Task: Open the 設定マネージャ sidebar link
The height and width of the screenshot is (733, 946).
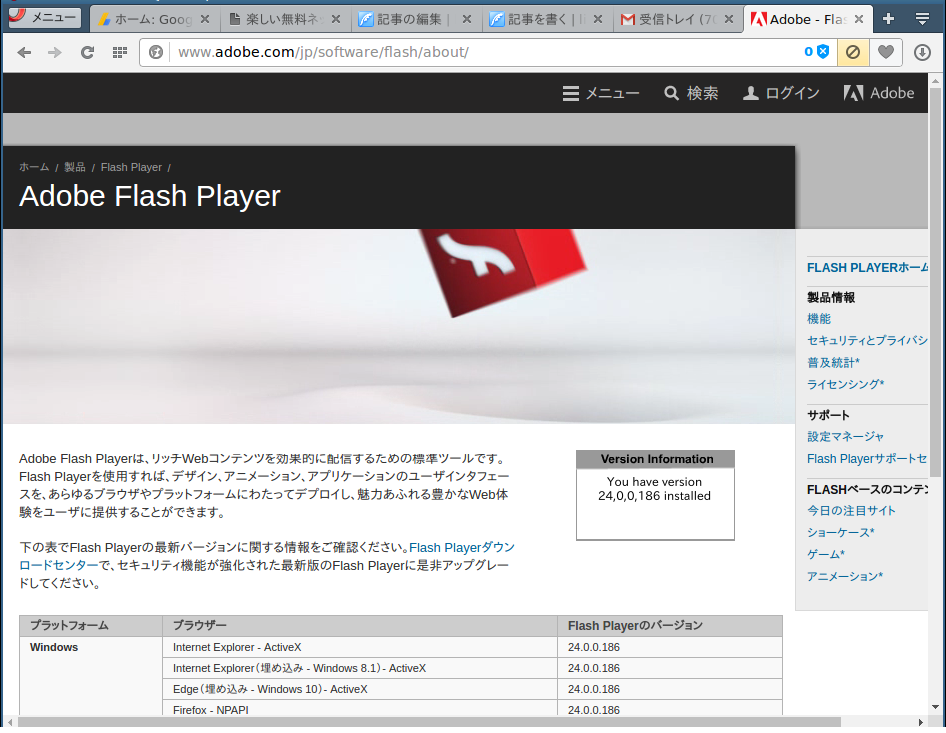Action: (845, 437)
